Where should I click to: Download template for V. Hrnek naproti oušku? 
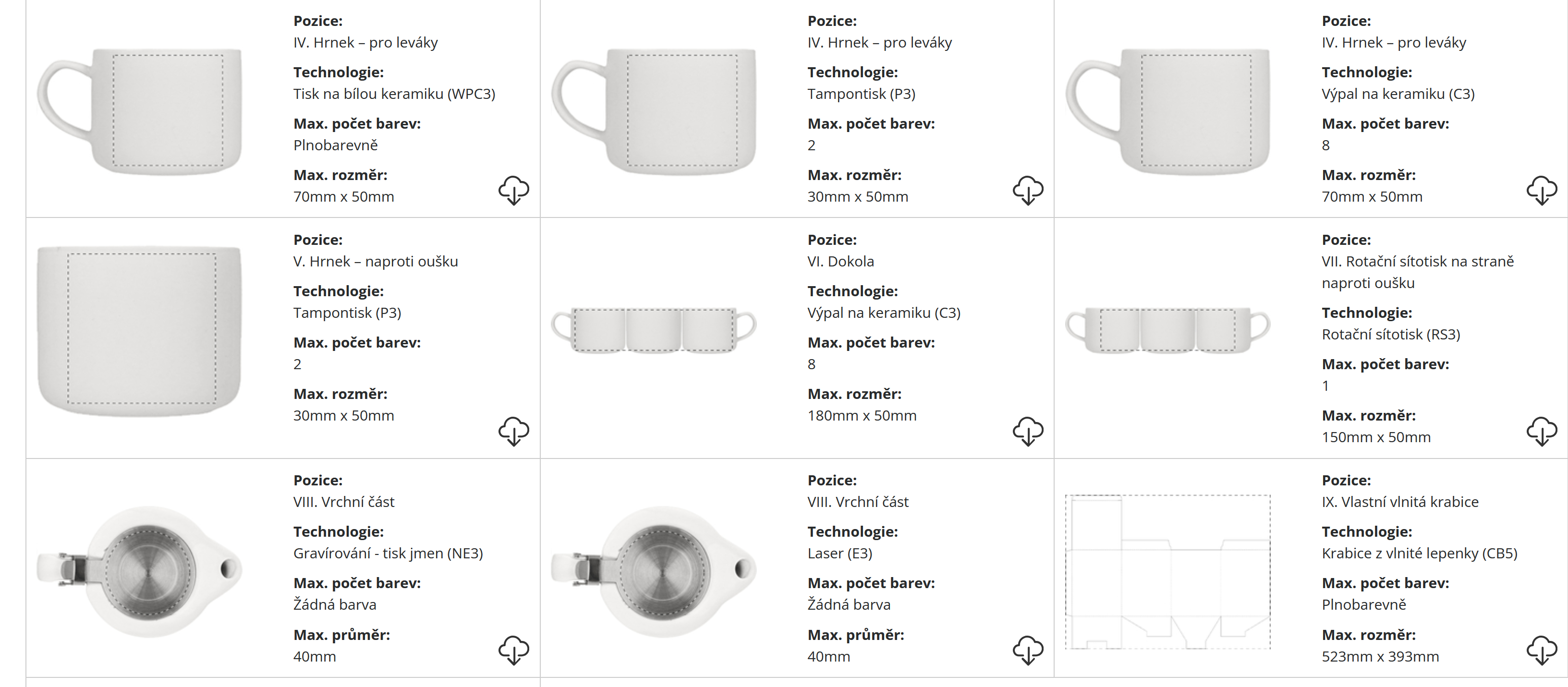(x=514, y=431)
